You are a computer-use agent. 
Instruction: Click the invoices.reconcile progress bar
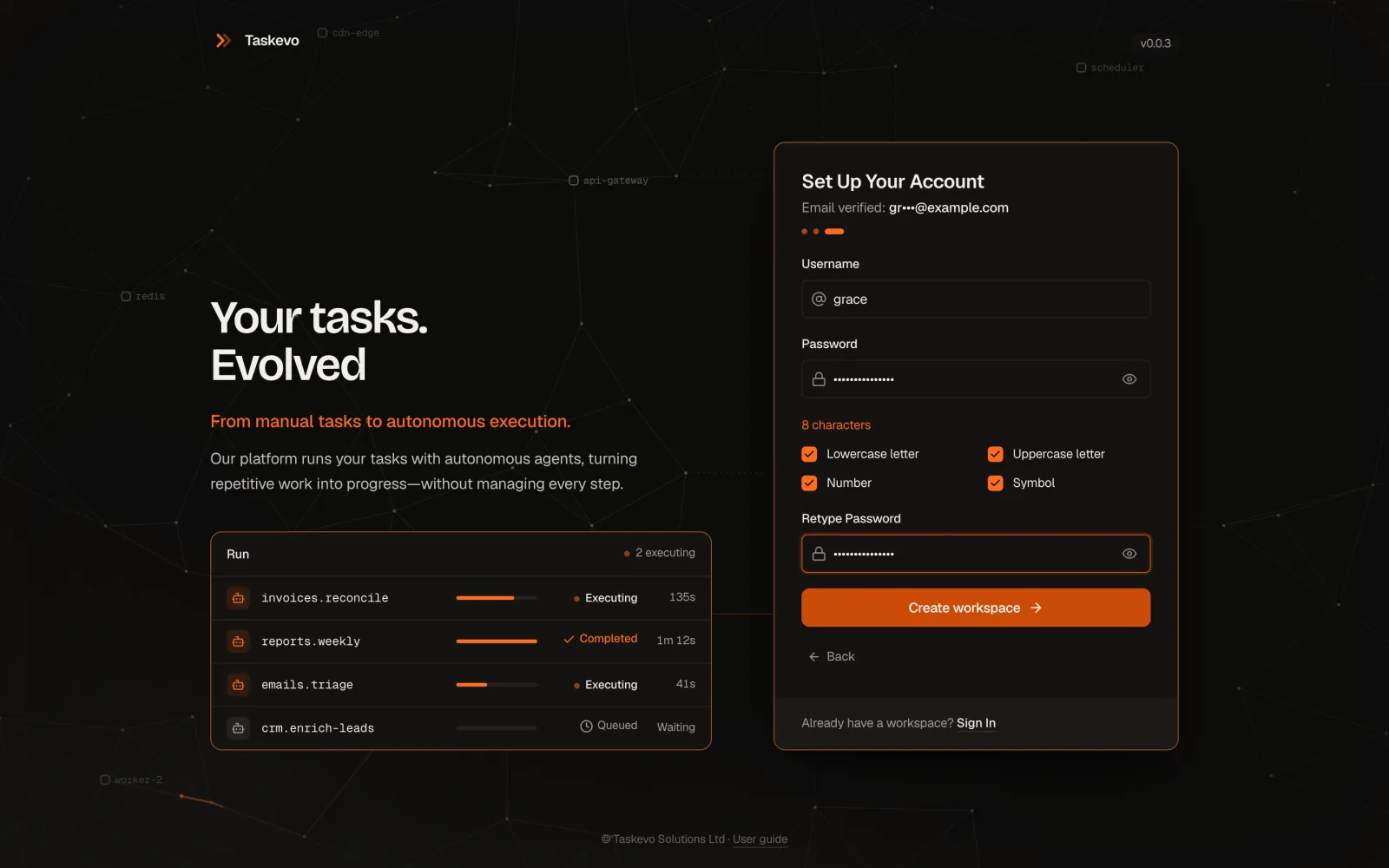pyautogui.click(x=497, y=598)
